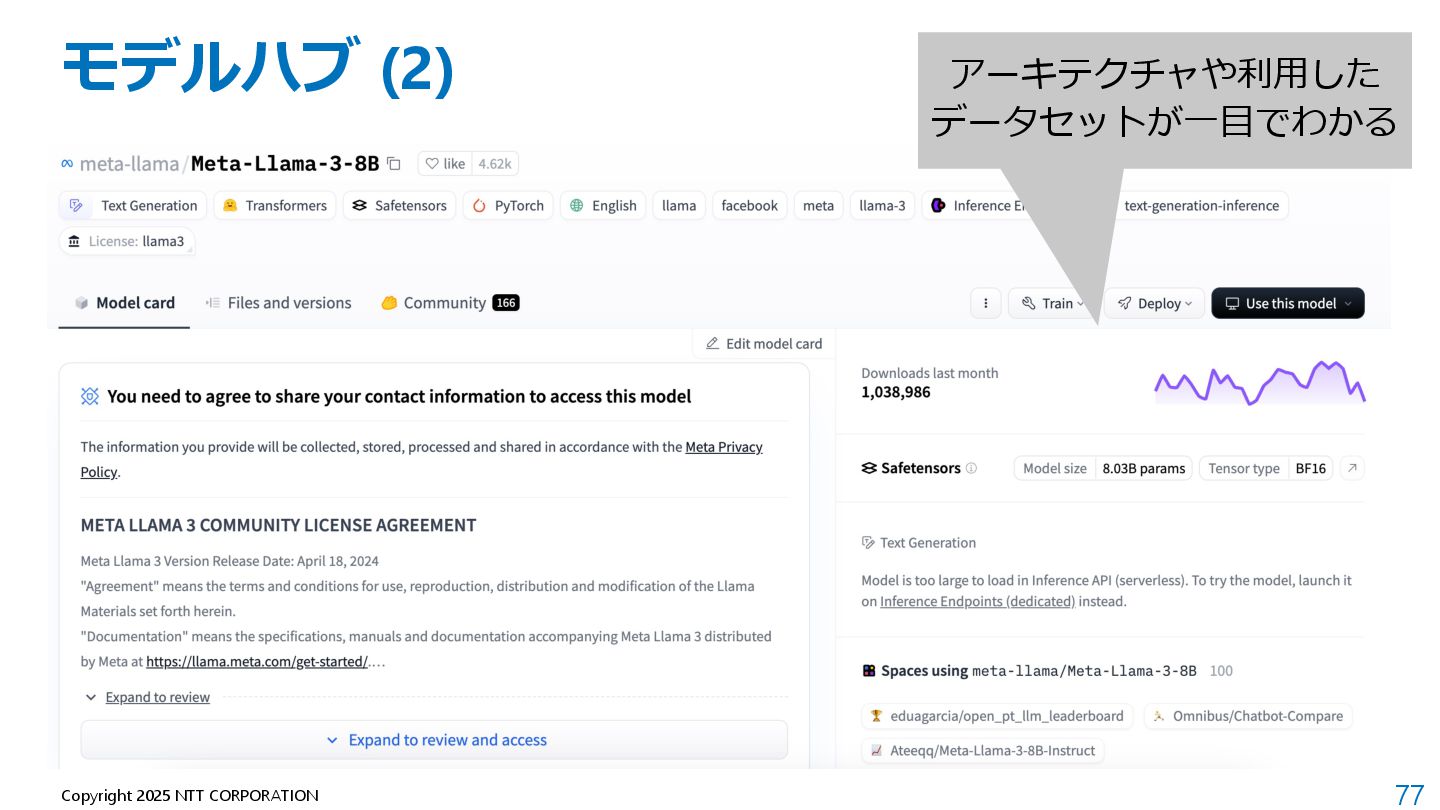Select the facebook tag
1440x810 pixels.
click(749, 206)
